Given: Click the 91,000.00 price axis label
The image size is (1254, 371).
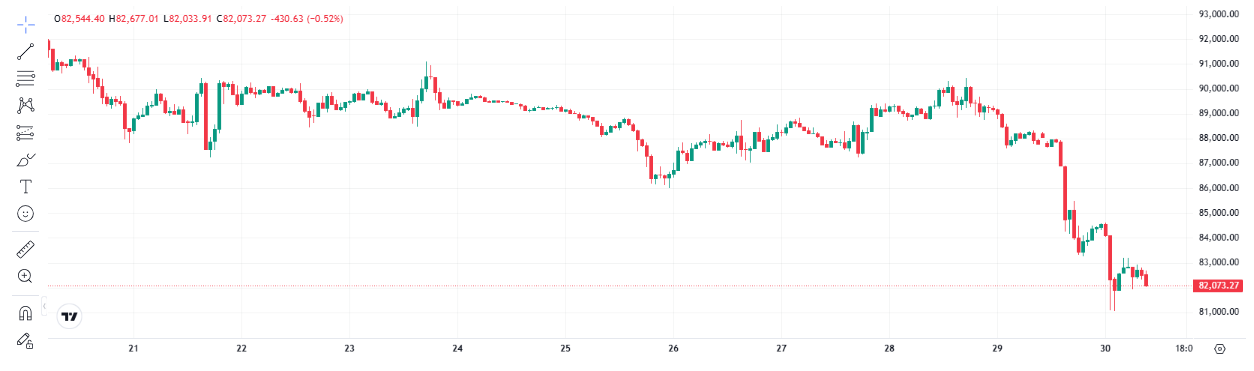Looking at the screenshot, I should (x=1219, y=64).
